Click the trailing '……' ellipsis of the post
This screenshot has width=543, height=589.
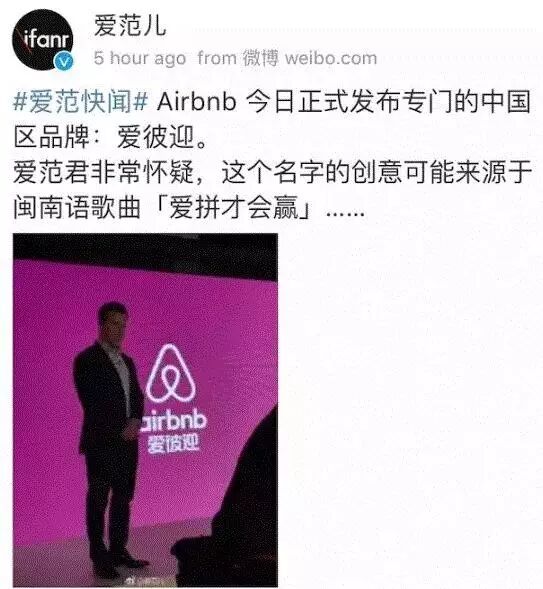(x=345, y=214)
